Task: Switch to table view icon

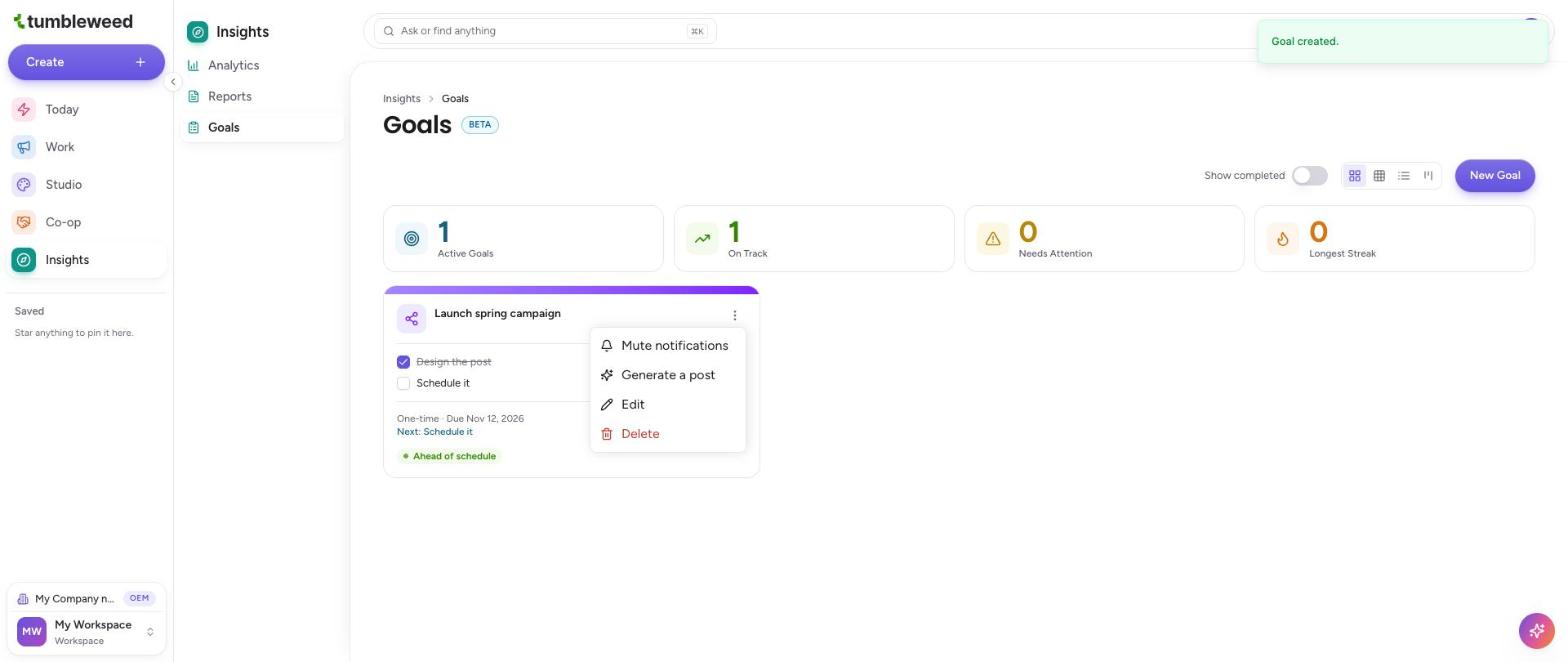Action: [1379, 176]
